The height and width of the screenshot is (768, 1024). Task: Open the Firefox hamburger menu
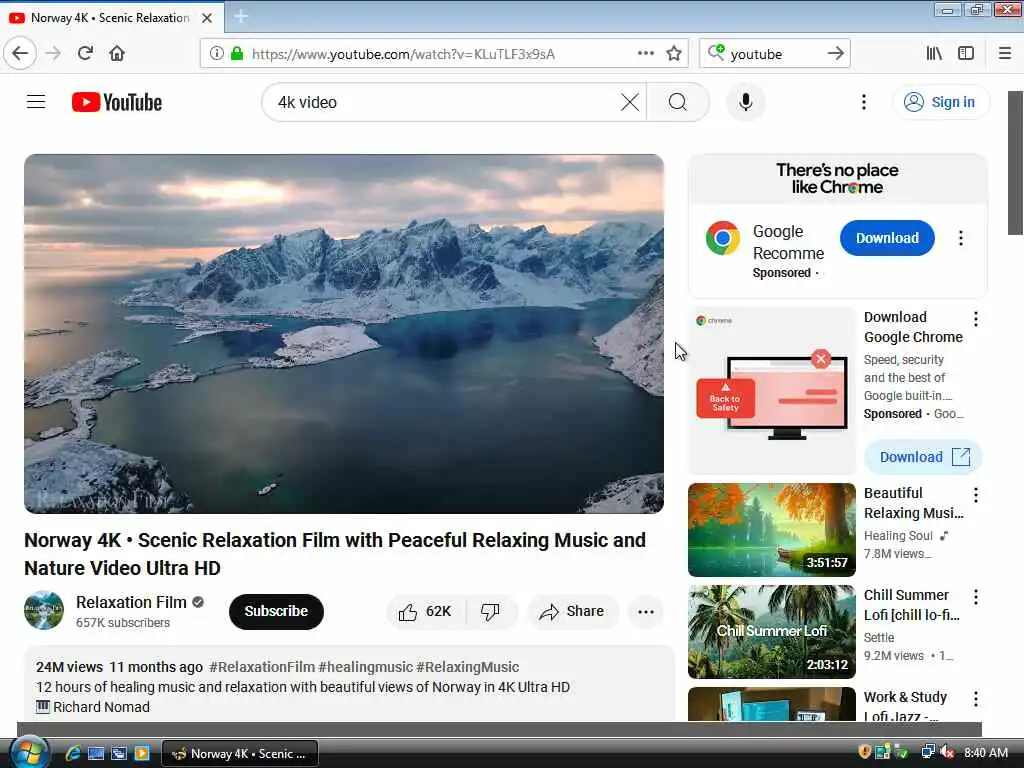coord(1005,54)
